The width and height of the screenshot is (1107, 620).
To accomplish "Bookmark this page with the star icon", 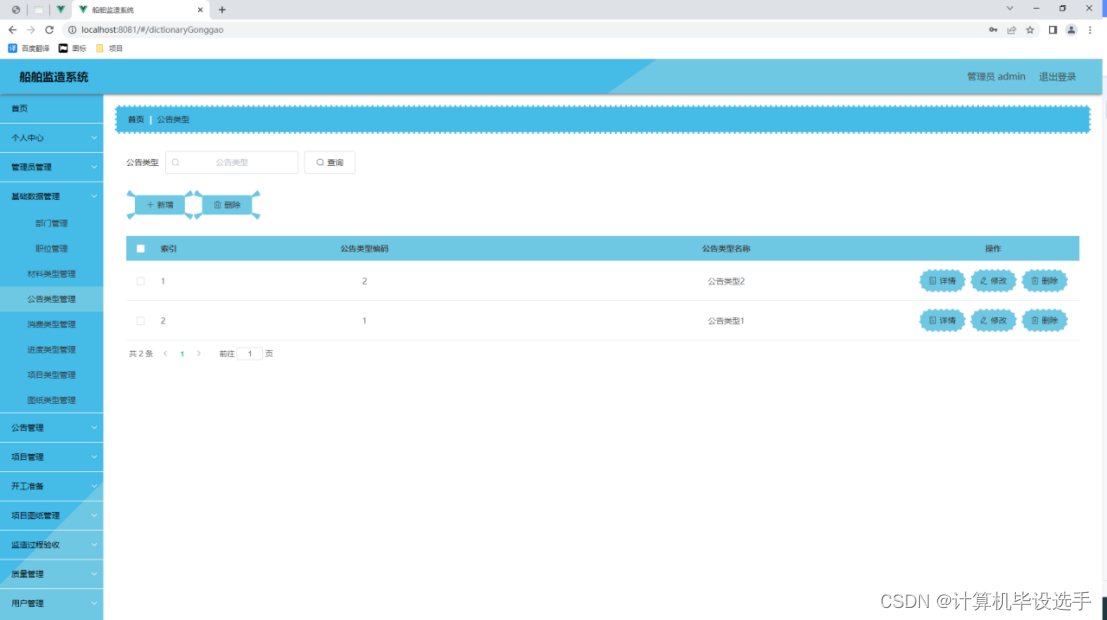I will point(1030,30).
